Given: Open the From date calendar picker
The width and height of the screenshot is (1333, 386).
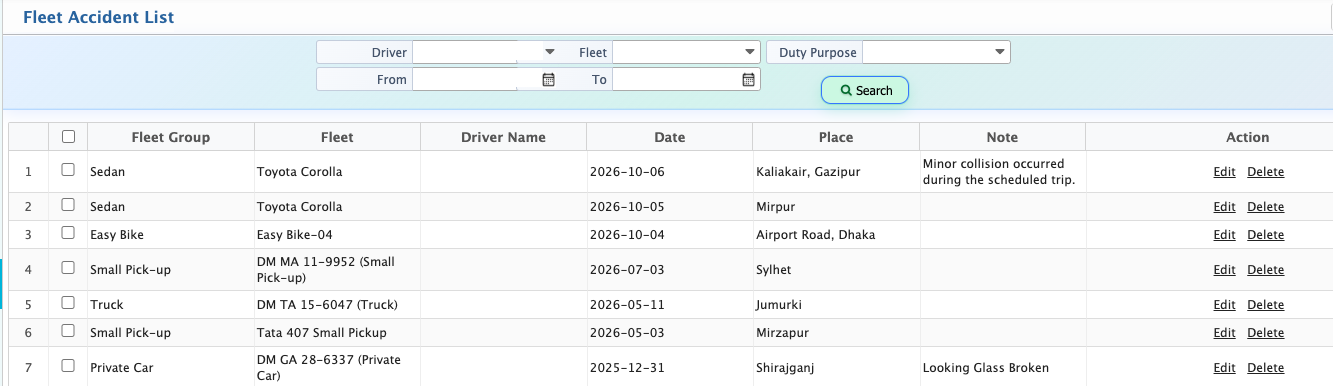Looking at the screenshot, I should point(548,79).
